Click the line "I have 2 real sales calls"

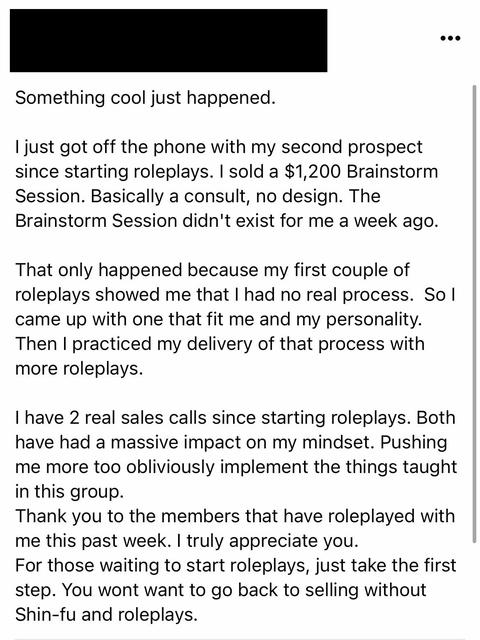[x=235, y=418]
